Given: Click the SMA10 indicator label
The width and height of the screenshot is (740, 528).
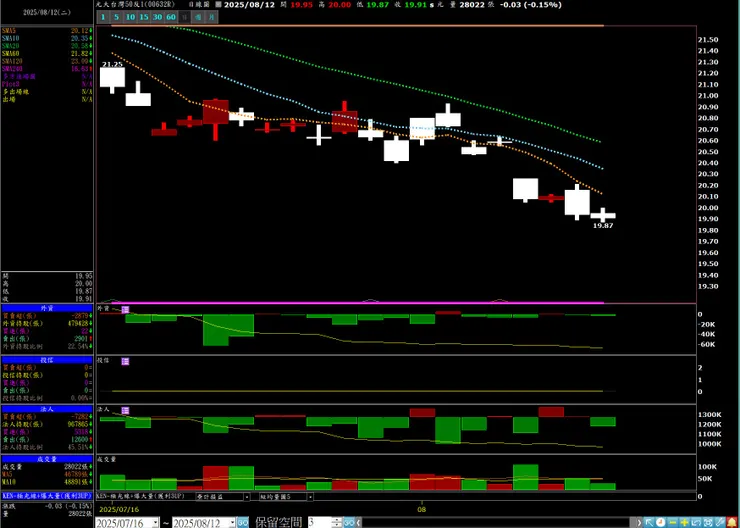Looking at the screenshot, I should click(x=10, y=38).
